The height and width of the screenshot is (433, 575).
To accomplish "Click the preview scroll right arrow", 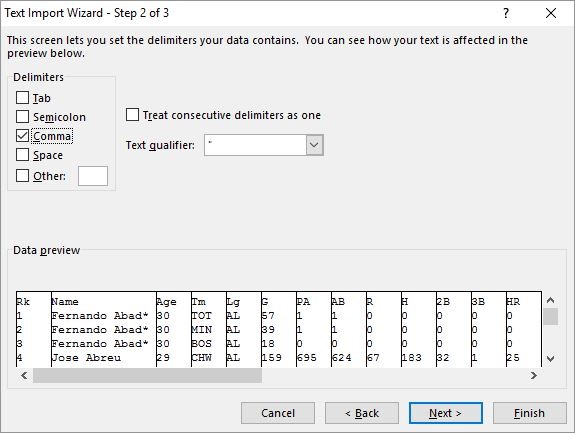I will (534, 375).
